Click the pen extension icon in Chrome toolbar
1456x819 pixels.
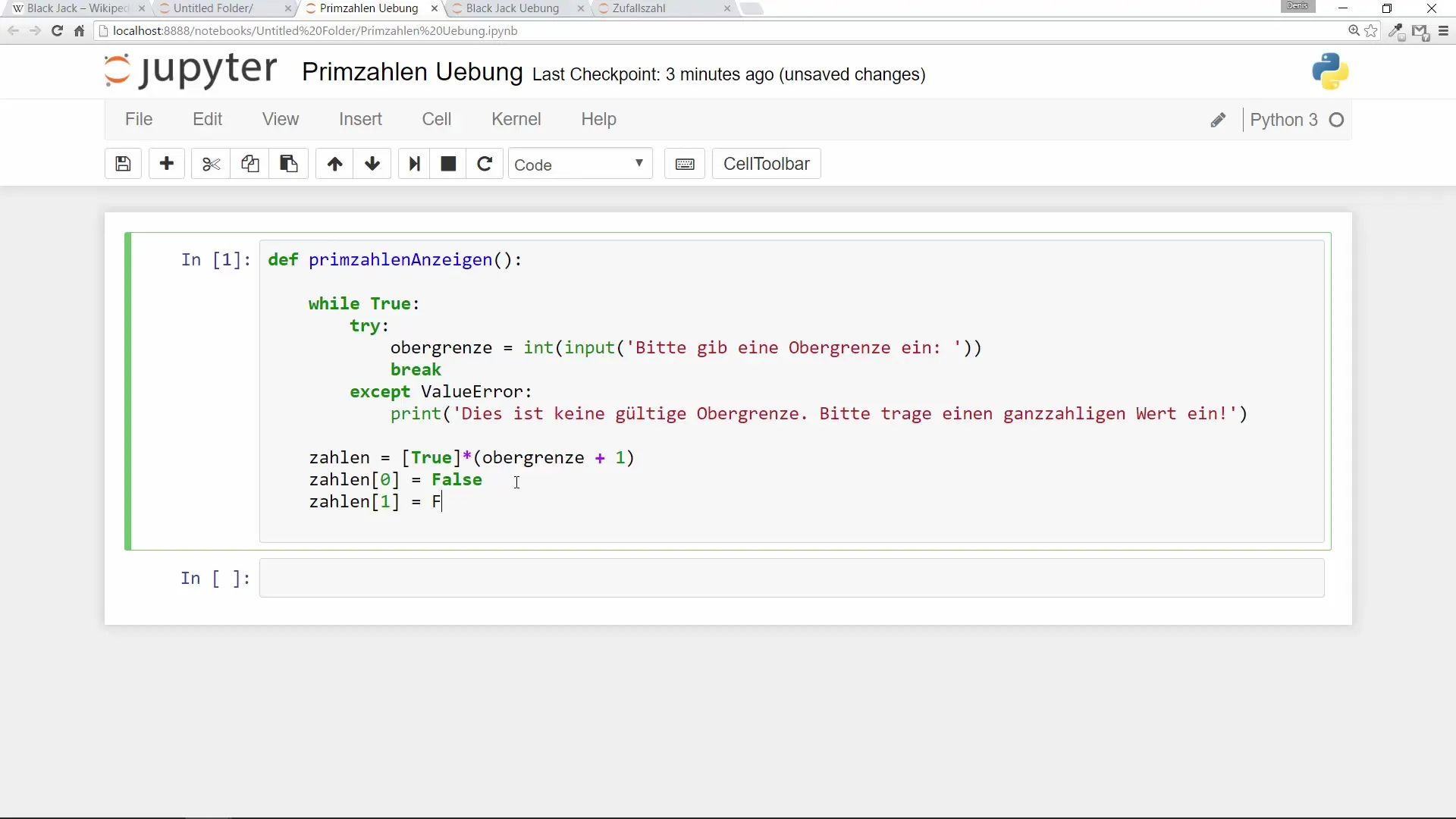[x=1396, y=32]
